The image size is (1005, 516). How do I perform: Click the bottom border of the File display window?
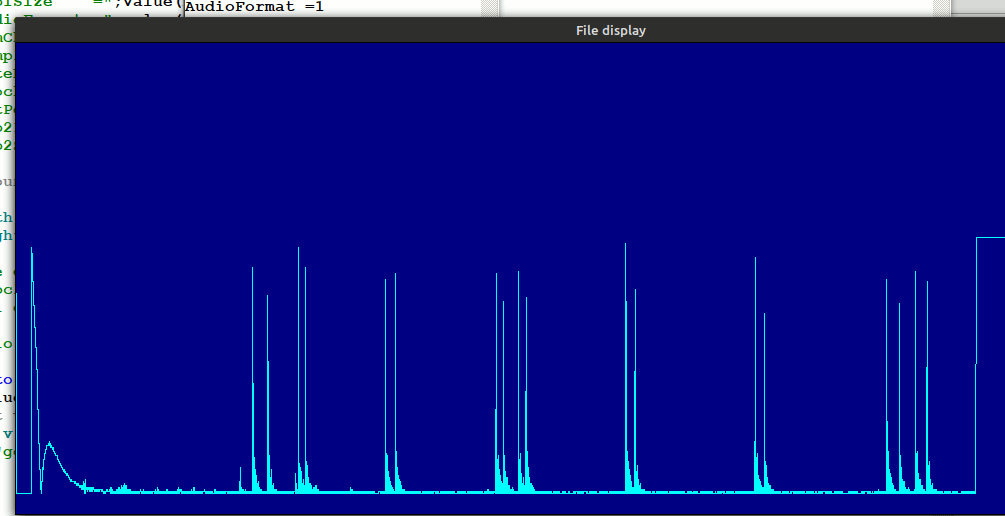500,514
